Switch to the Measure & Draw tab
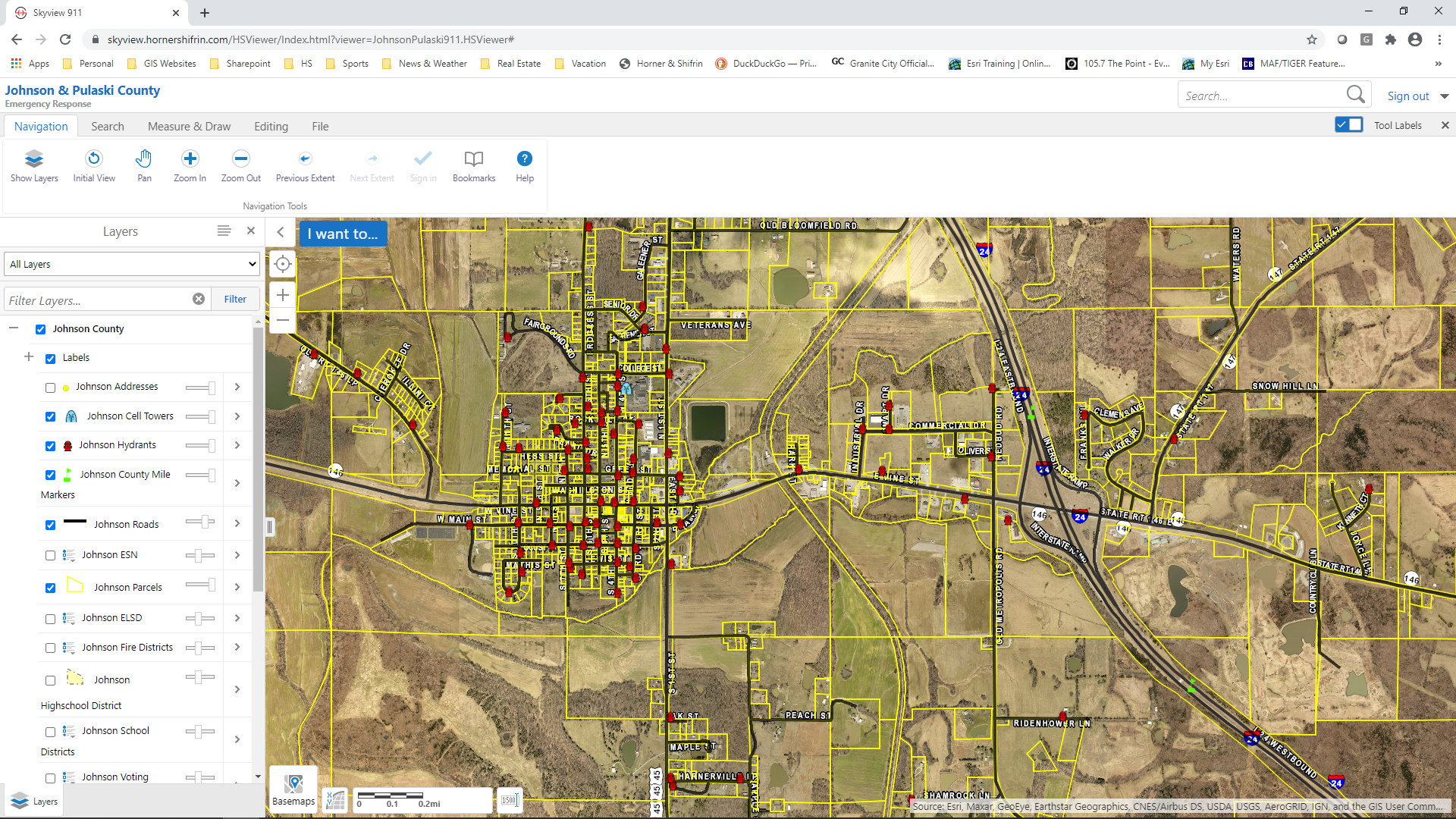This screenshot has width=1456, height=819. click(x=189, y=127)
